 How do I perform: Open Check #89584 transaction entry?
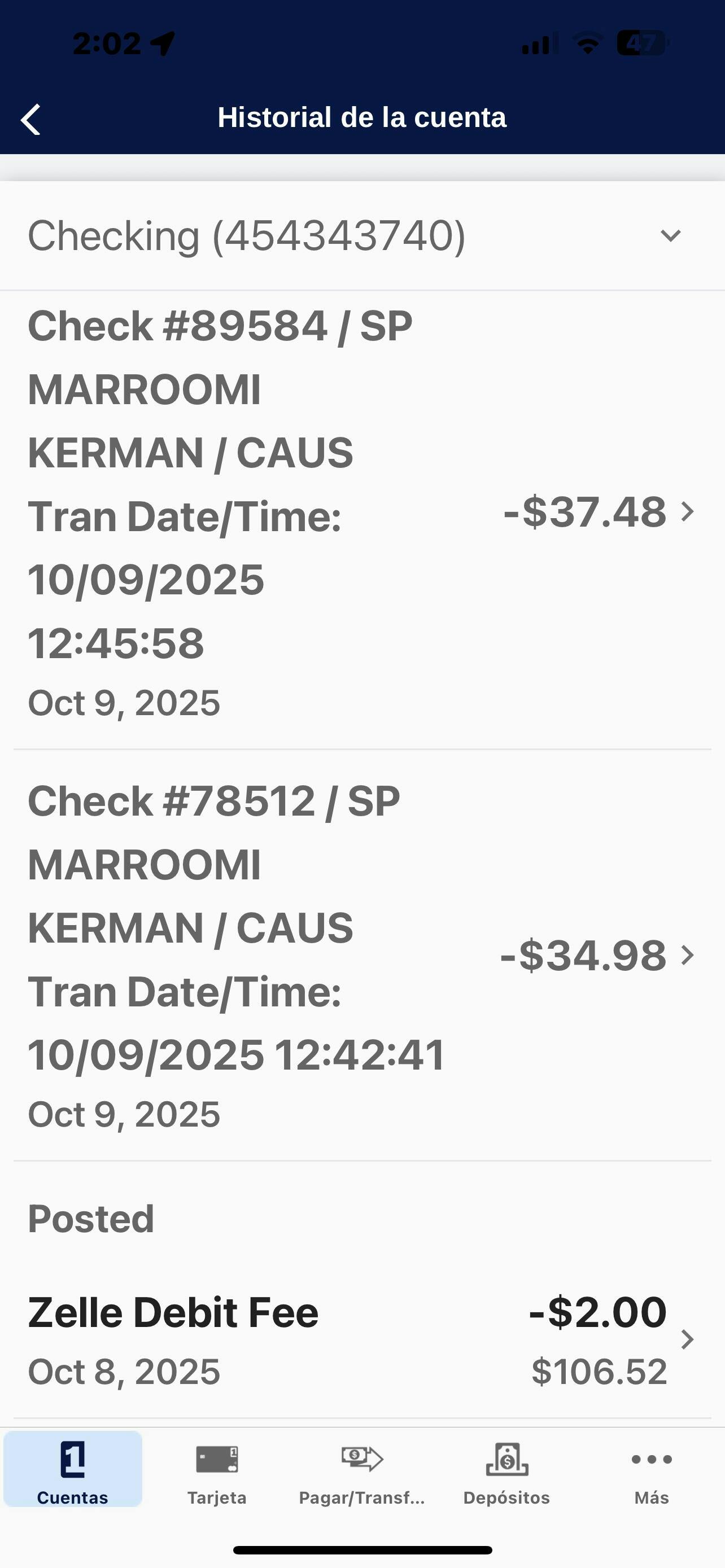219,514
